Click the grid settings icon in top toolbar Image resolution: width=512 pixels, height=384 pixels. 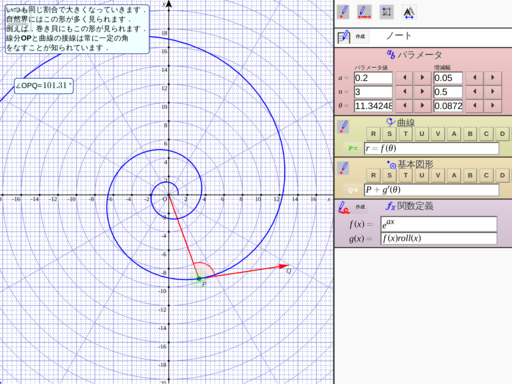(x=387, y=12)
